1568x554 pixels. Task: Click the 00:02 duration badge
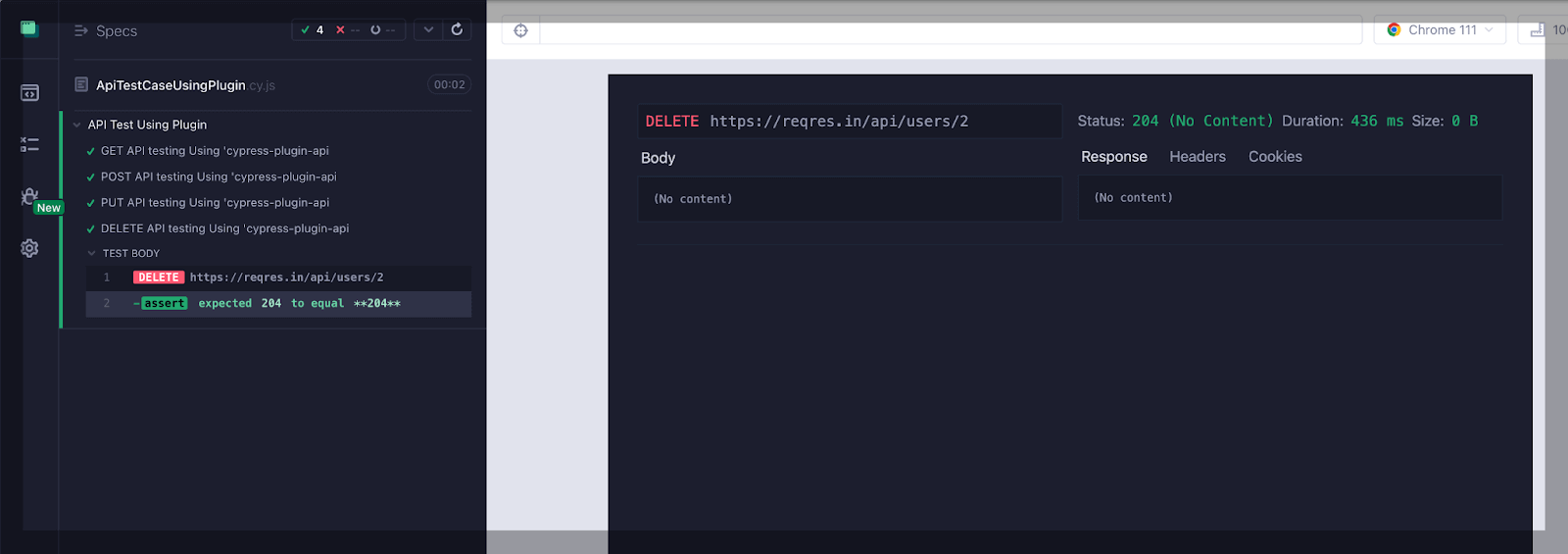coord(450,85)
